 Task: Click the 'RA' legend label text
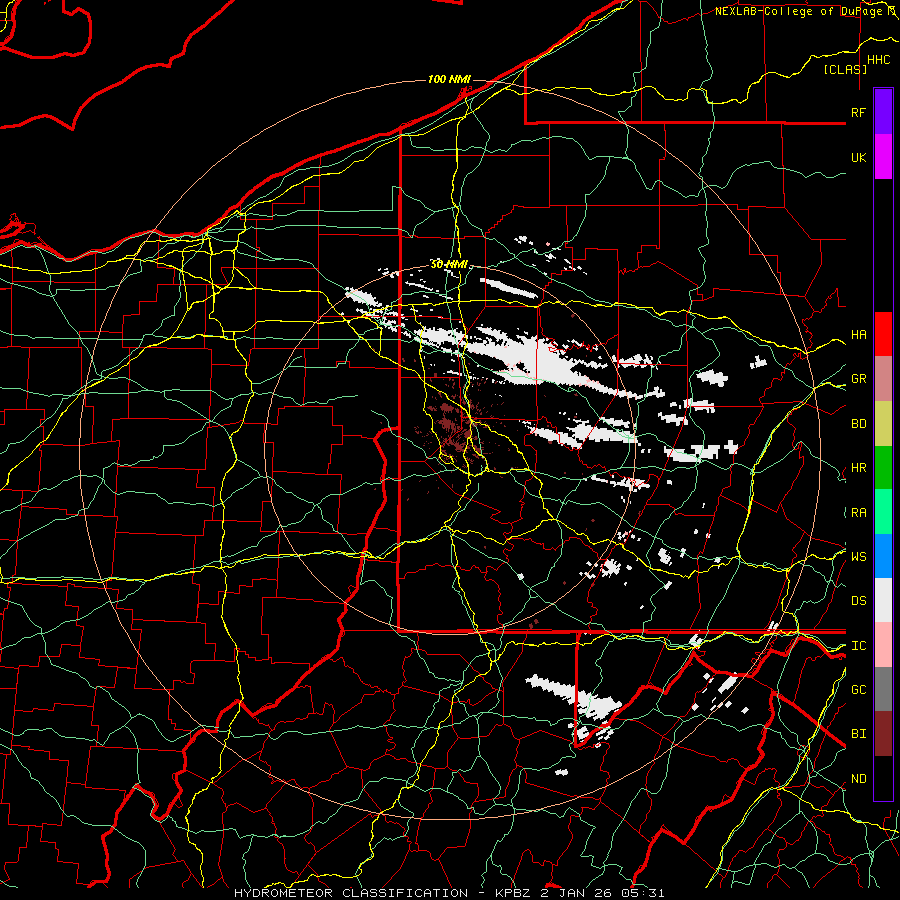[x=858, y=513]
